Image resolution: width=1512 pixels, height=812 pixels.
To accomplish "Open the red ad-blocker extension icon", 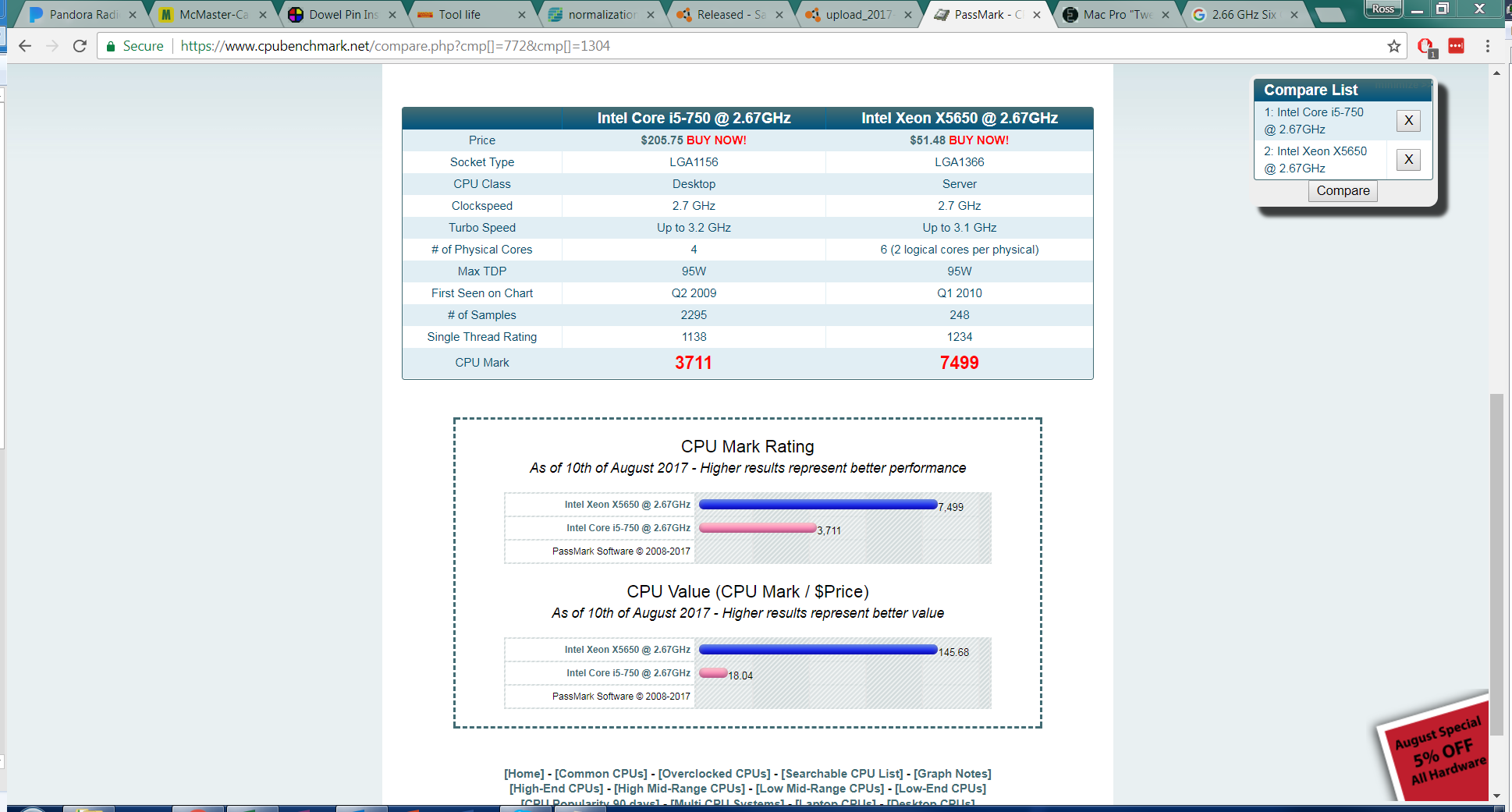I will click(1426, 47).
